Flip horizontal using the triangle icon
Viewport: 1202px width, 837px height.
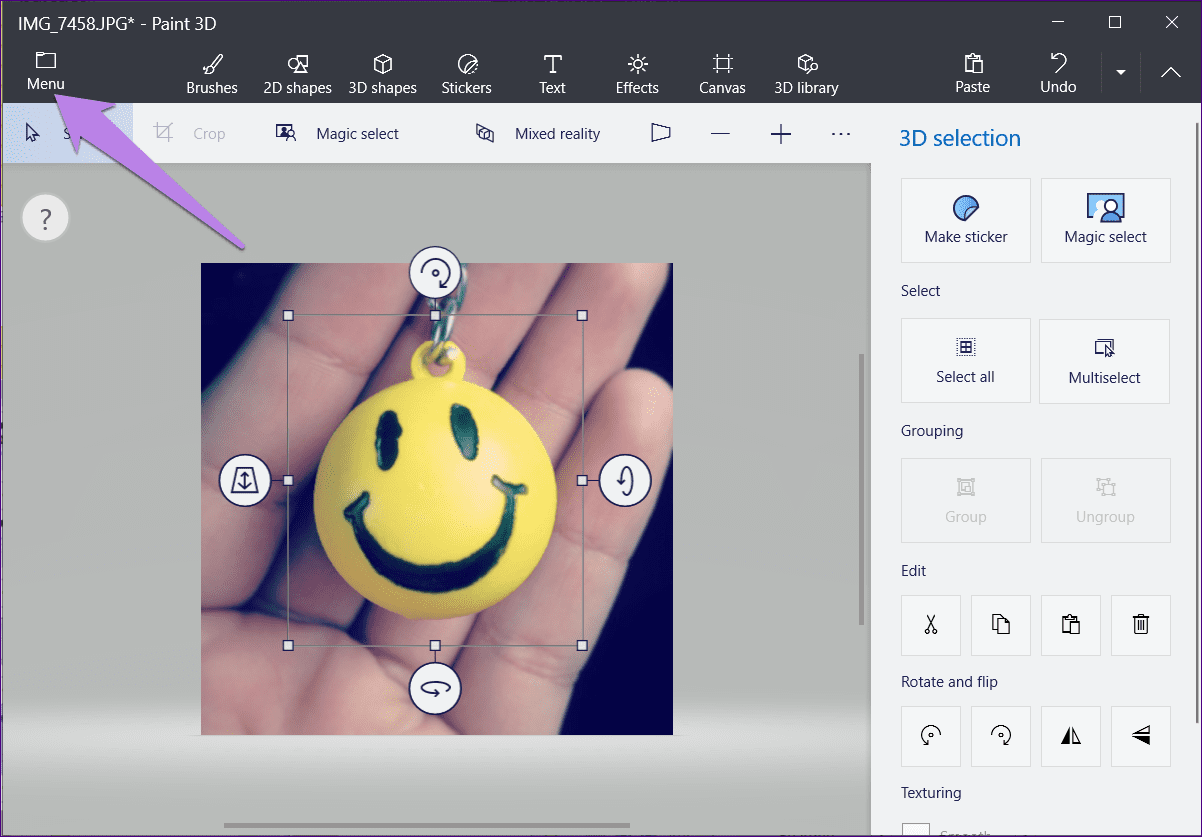click(1071, 736)
